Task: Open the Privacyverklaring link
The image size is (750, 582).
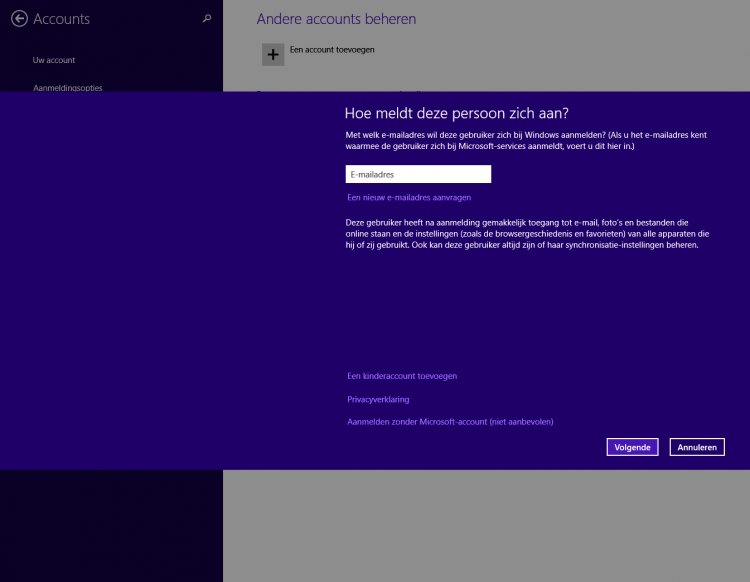Action: [x=378, y=399]
